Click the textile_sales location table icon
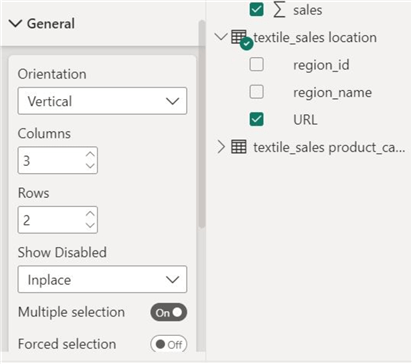 click(239, 37)
